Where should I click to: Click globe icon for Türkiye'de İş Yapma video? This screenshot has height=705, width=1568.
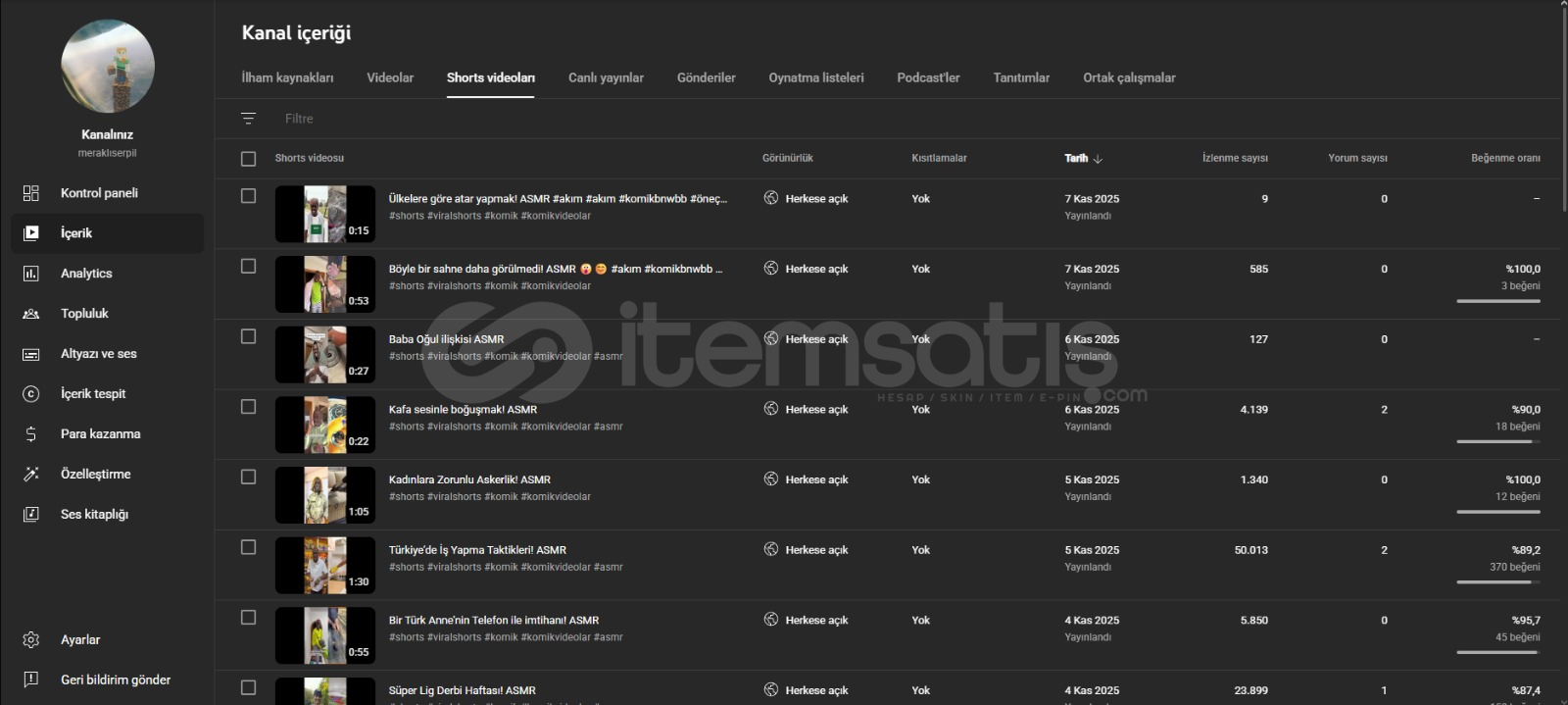771,549
